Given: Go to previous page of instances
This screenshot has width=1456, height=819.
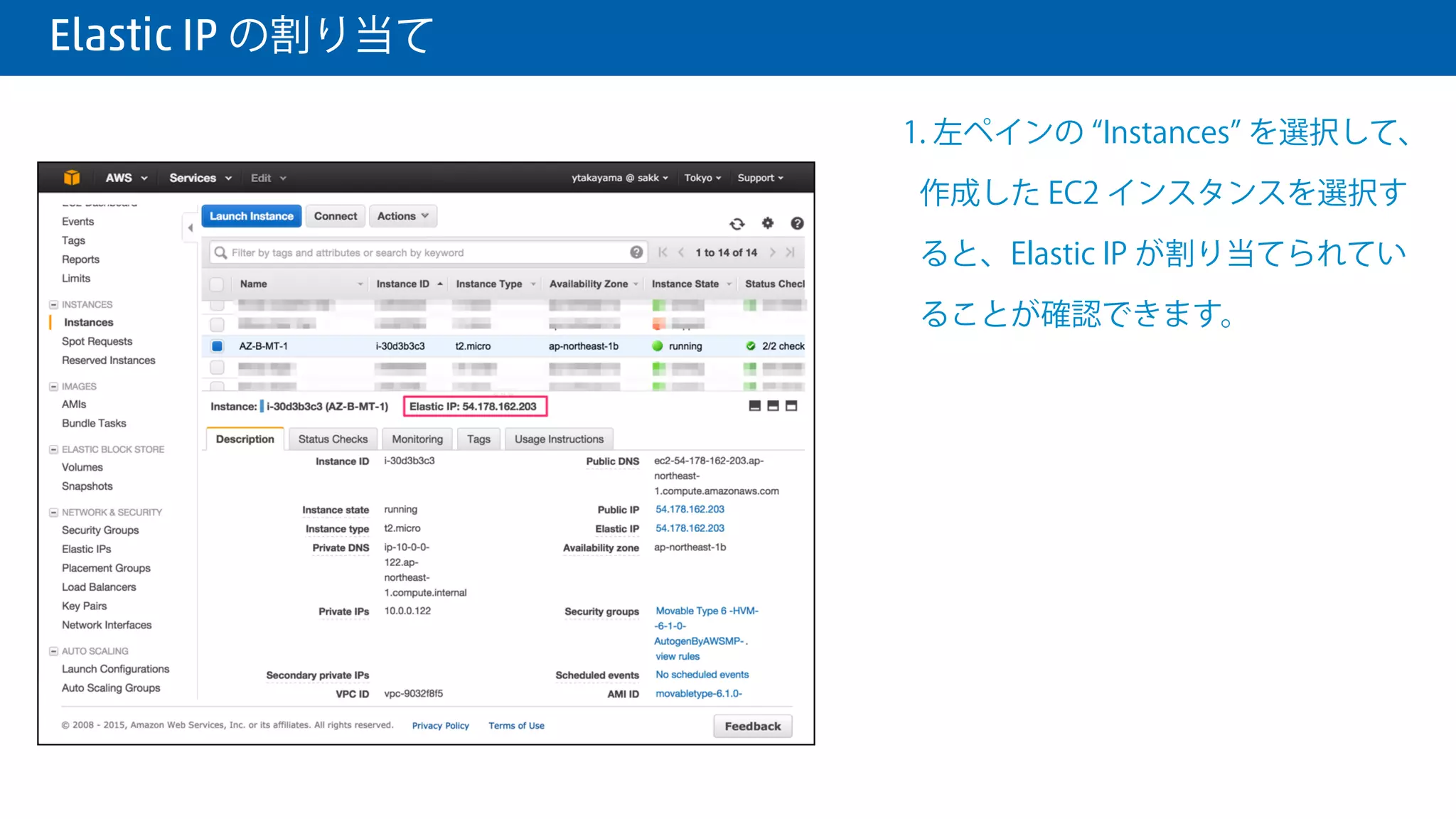Looking at the screenshot, I should 681,252.
